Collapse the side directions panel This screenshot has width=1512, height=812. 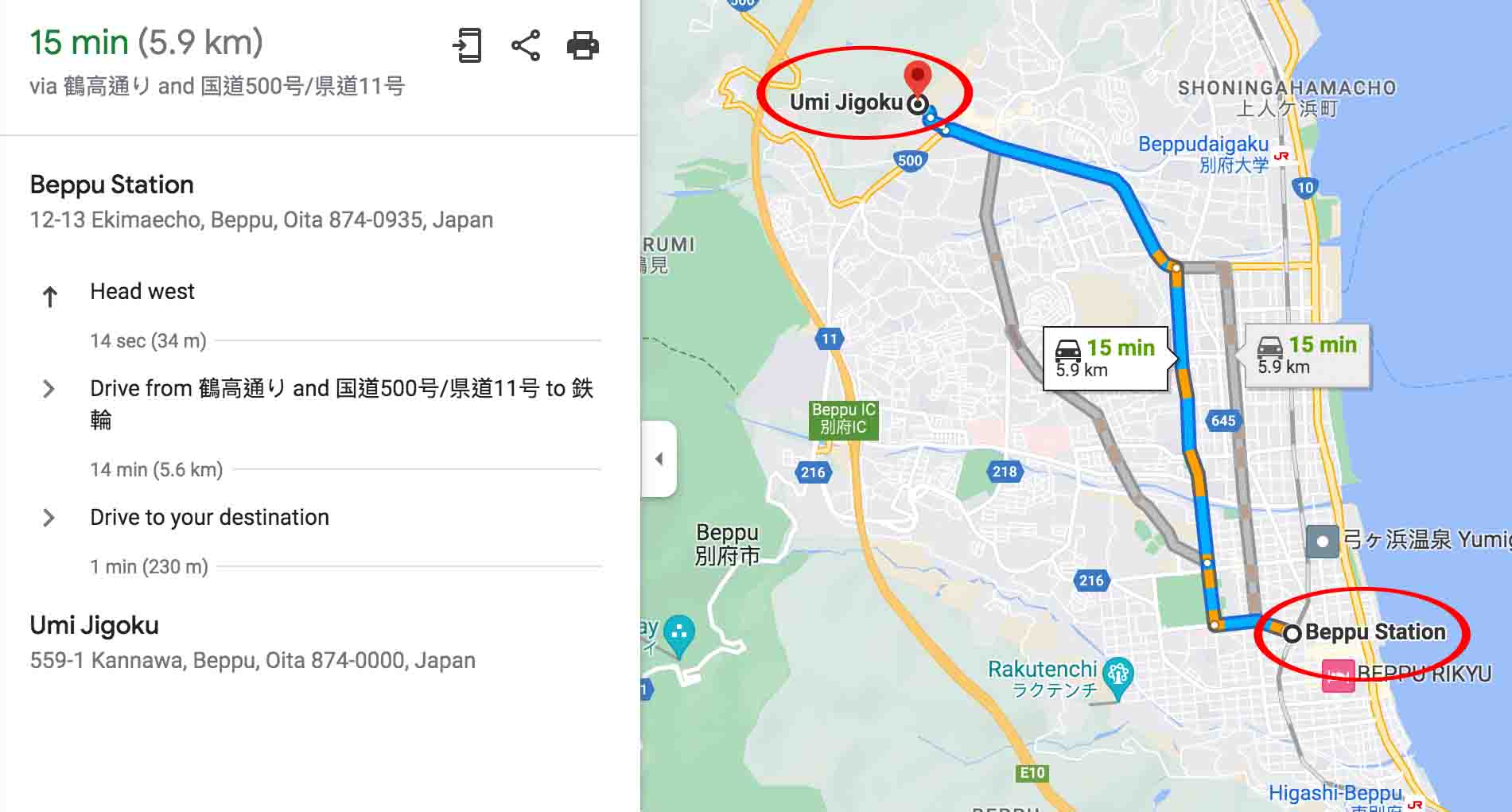(659, 459)
